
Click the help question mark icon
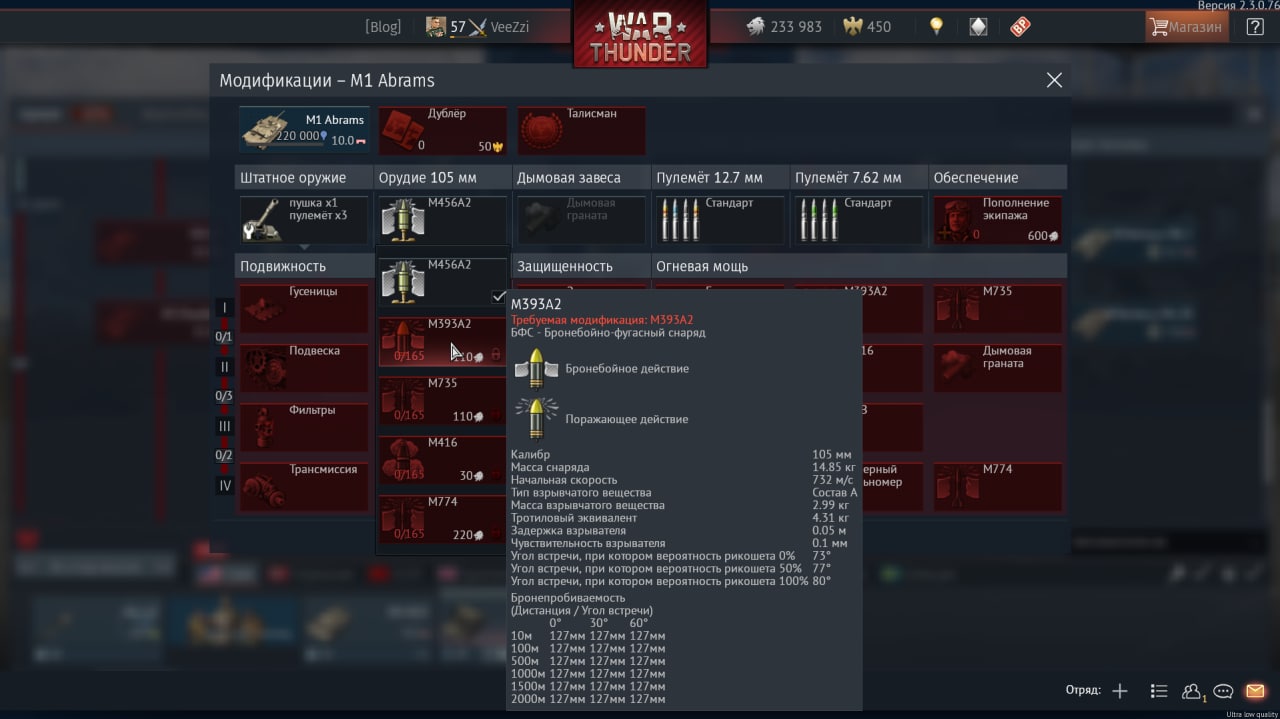tap(1254, 27)
